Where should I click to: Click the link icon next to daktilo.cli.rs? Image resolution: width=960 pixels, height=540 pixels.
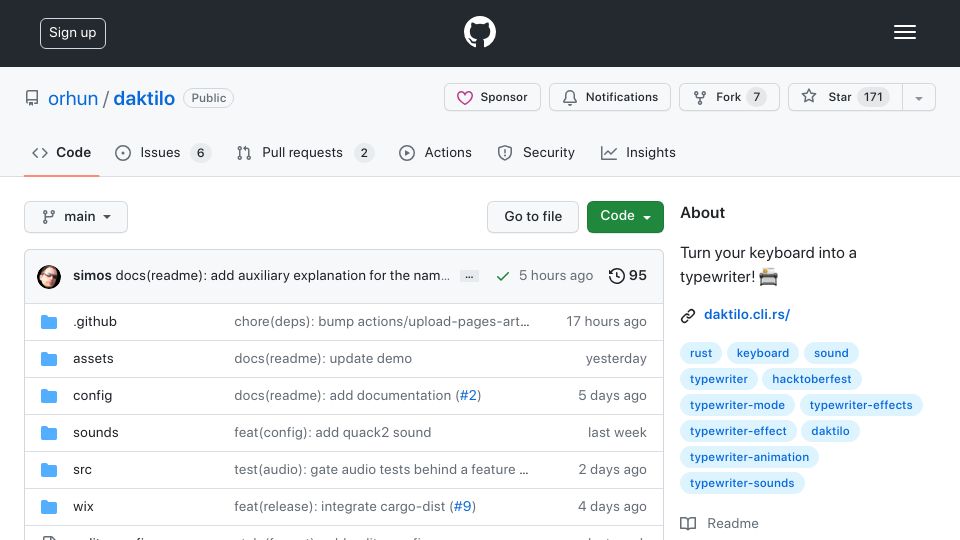pos(688,315)
